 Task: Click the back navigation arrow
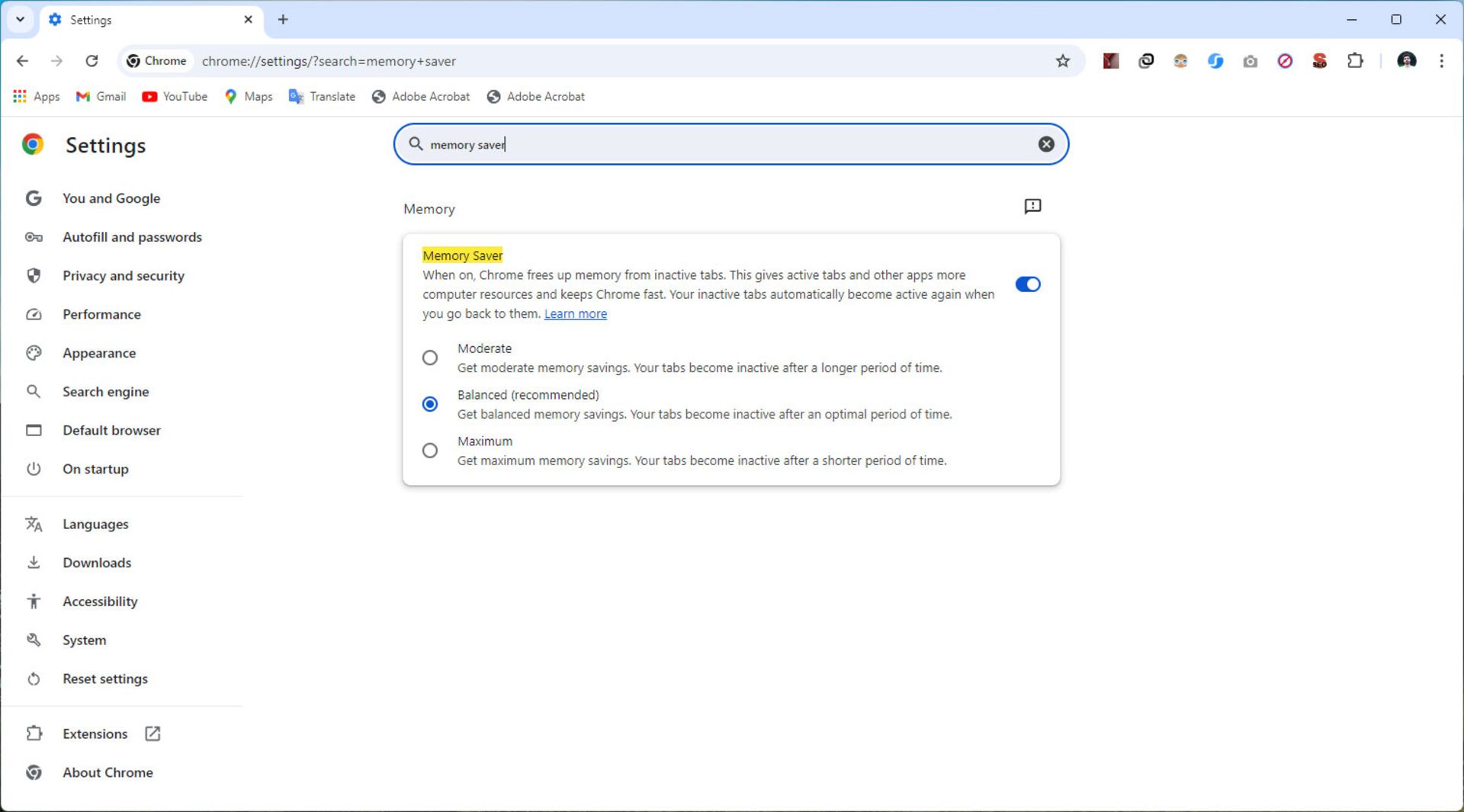tap(22, 61)
